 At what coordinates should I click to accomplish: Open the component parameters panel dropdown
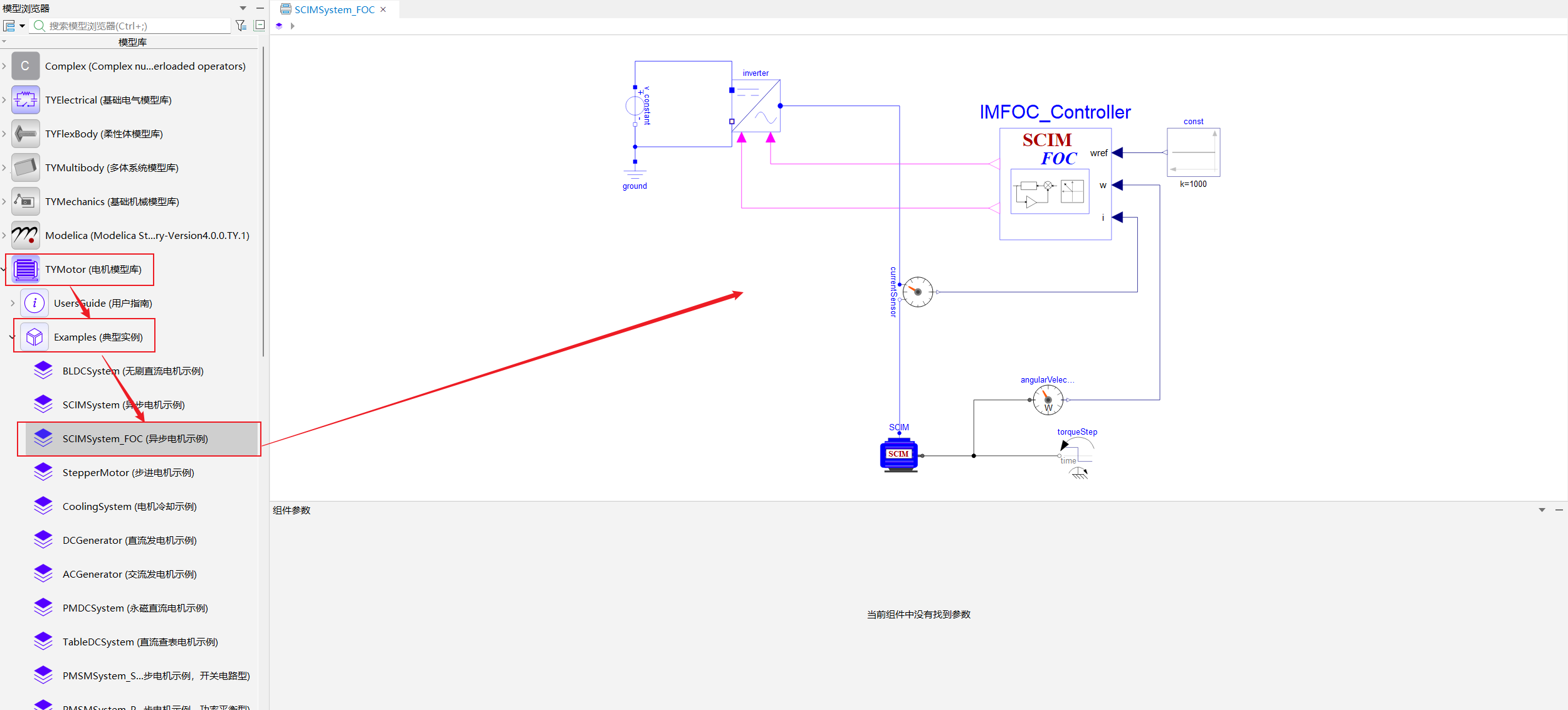tap(1542, 510)
